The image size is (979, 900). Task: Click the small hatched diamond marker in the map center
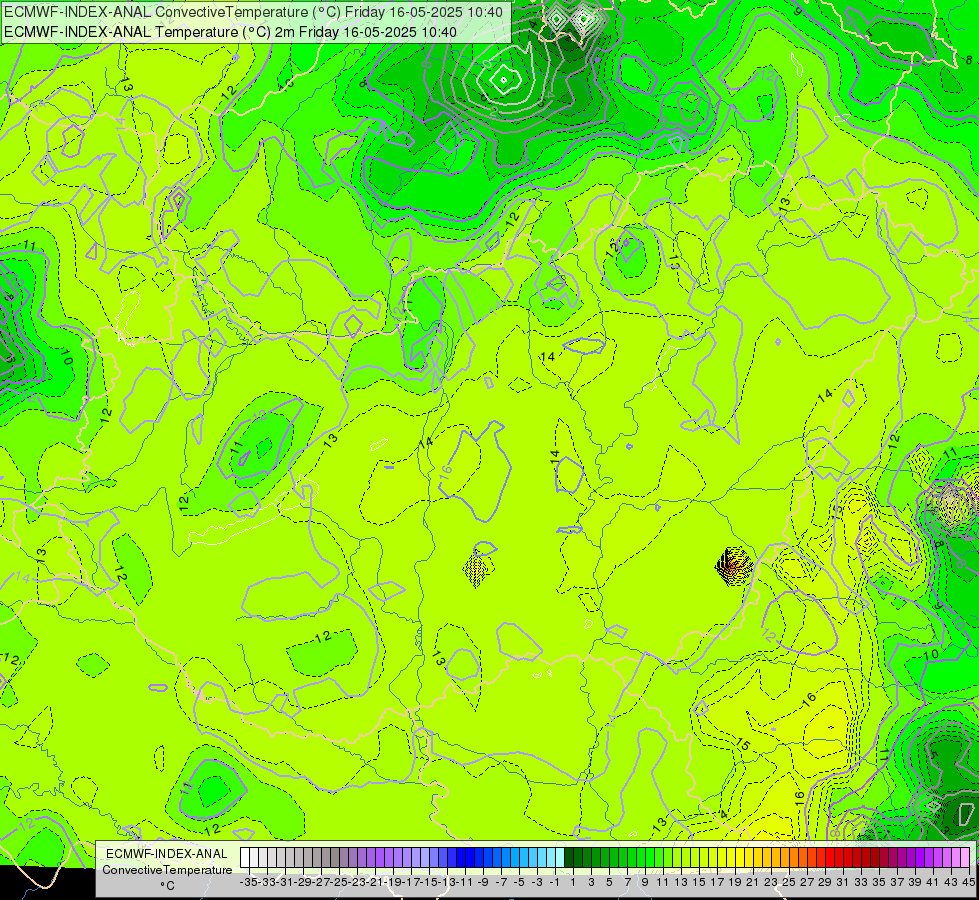pyautogui.click(x=478, y=570)
